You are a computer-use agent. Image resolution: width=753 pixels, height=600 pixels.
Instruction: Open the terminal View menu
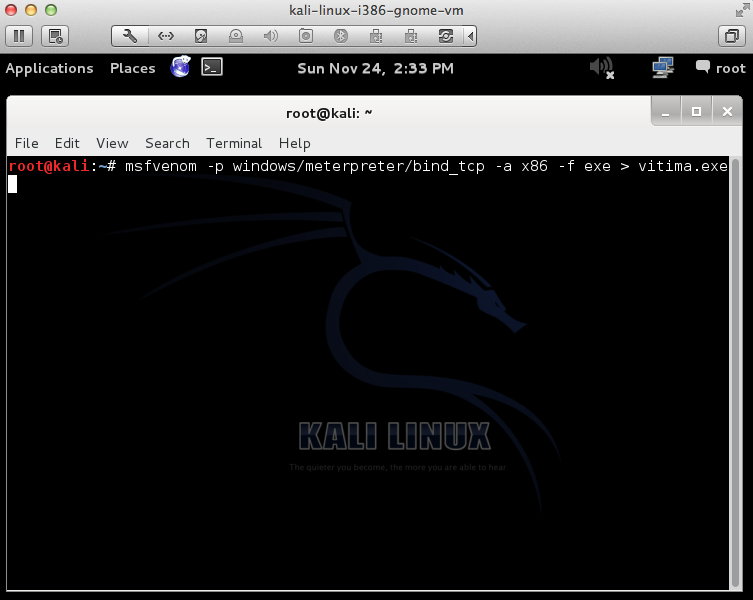[112, 143]
